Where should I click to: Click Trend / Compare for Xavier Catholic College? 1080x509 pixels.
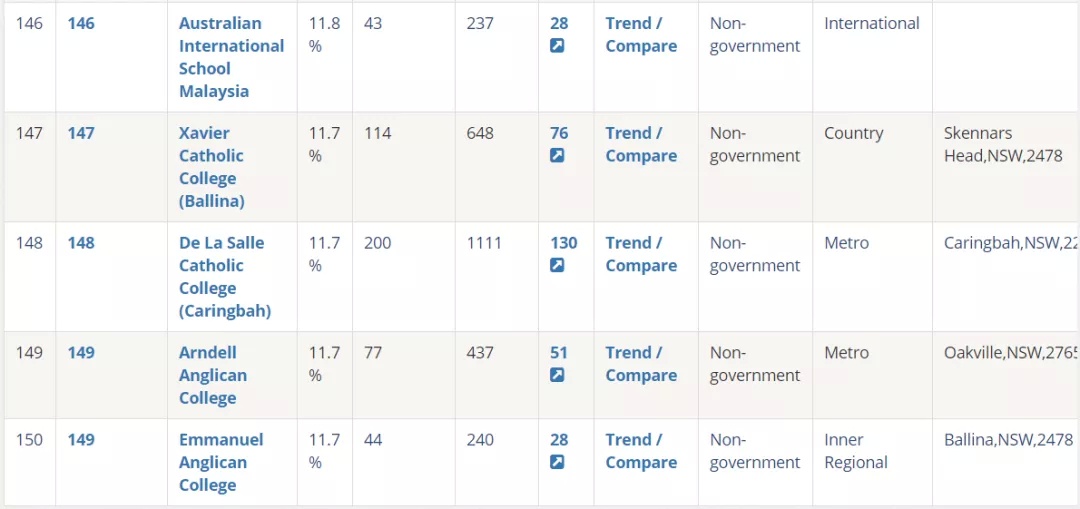coord(641,144)
